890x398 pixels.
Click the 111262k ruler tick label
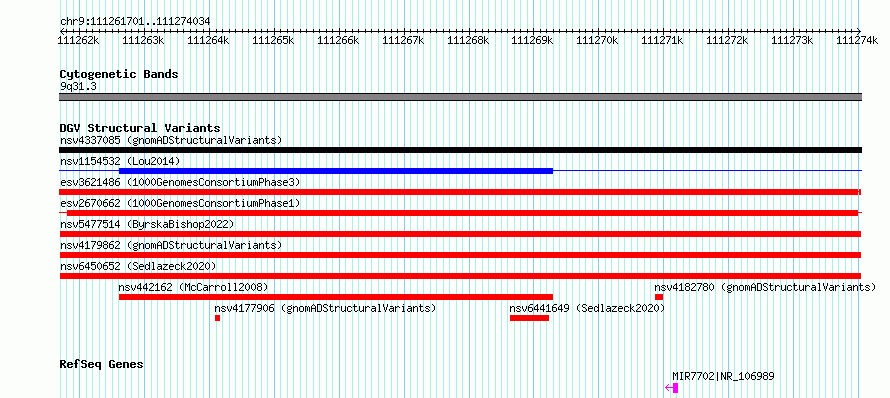click(x=79, y=40)
